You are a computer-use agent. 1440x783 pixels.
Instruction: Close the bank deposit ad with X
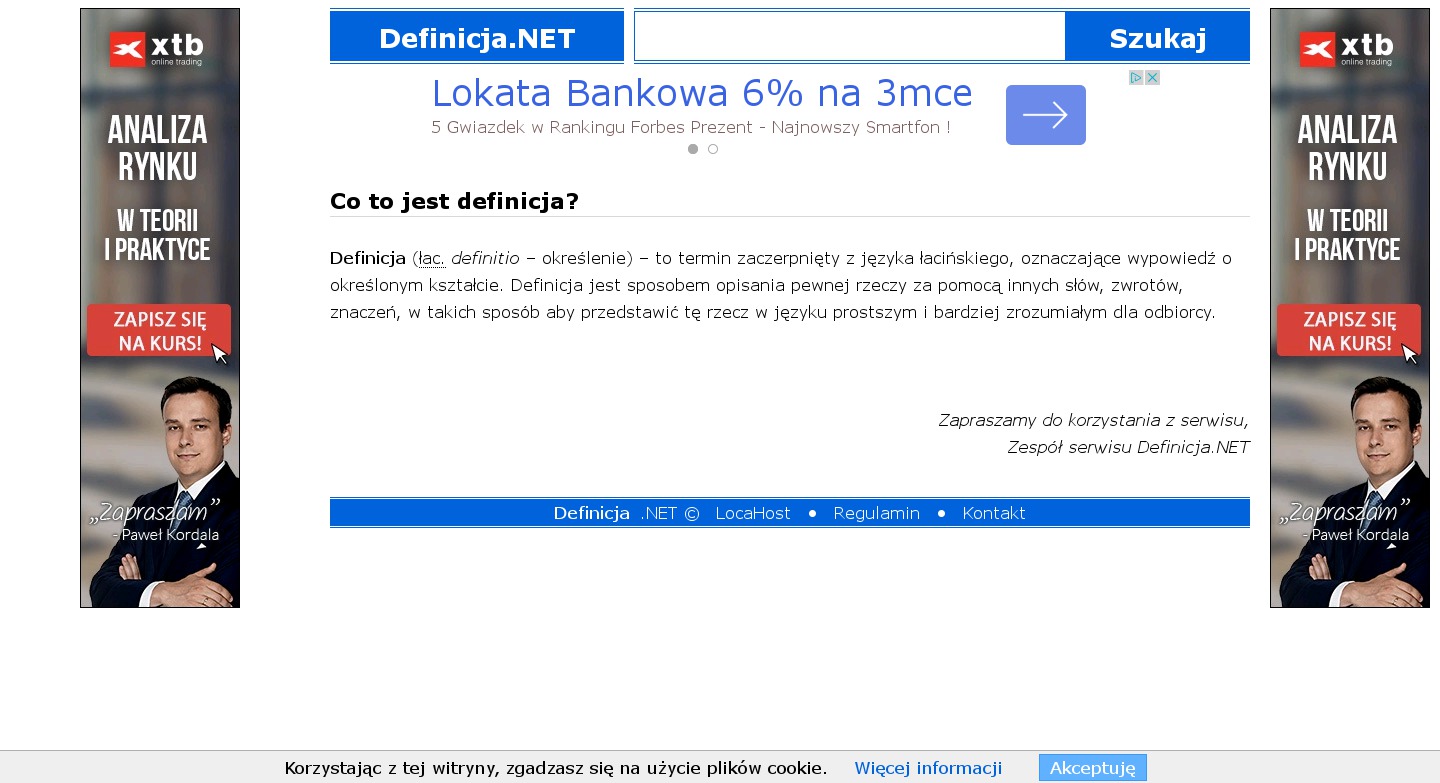click(1152, 78)
